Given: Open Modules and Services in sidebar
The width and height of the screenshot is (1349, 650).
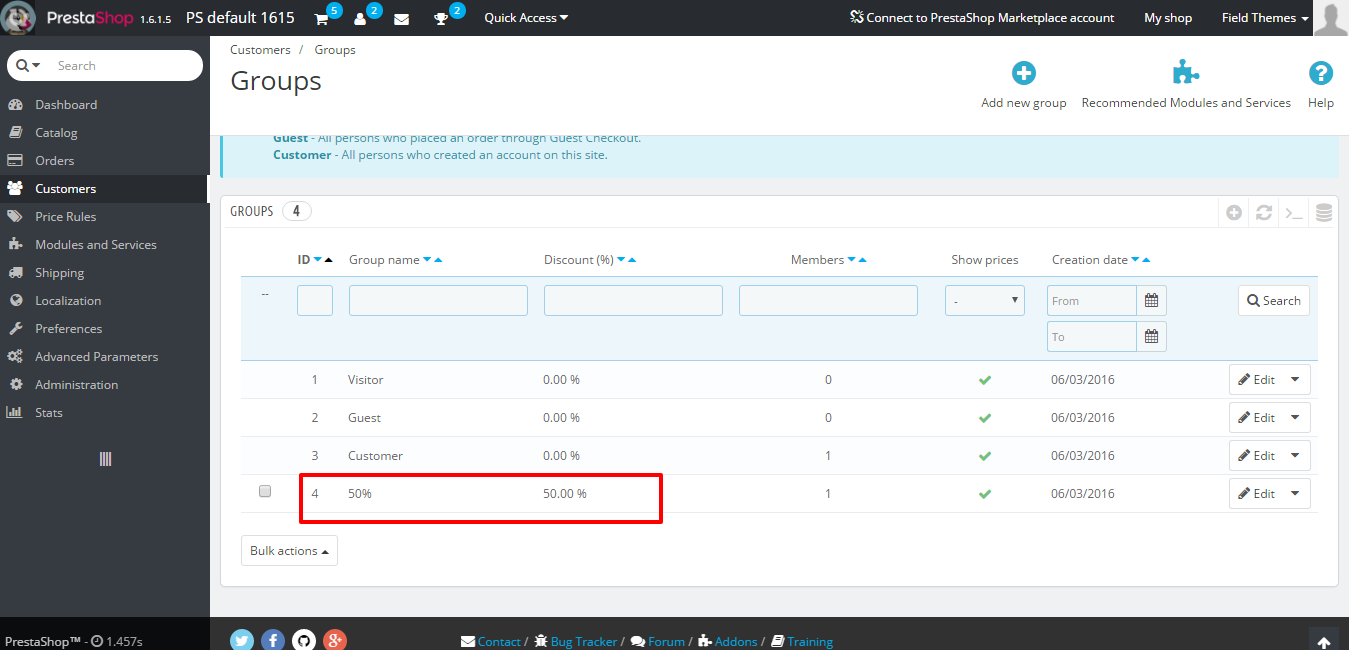Looking at the screenshot, I should 95,245.
